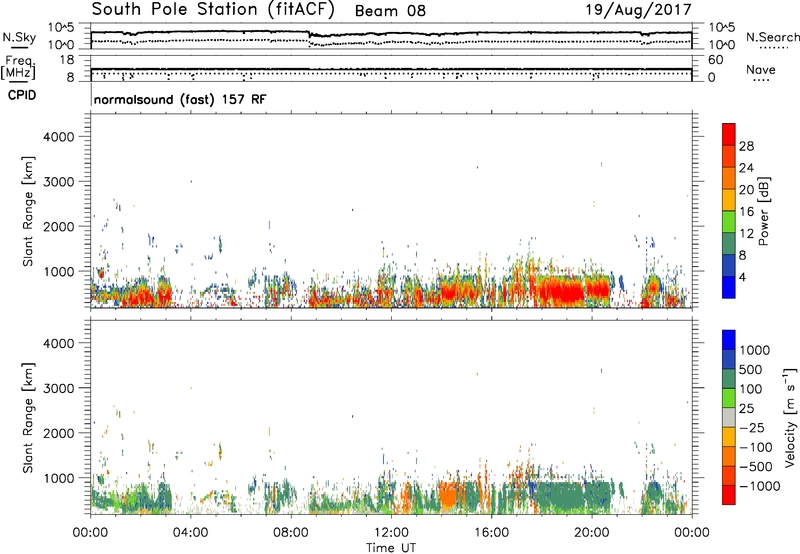Click the orange velocity patch near 14:00

(x=449, y=496)
